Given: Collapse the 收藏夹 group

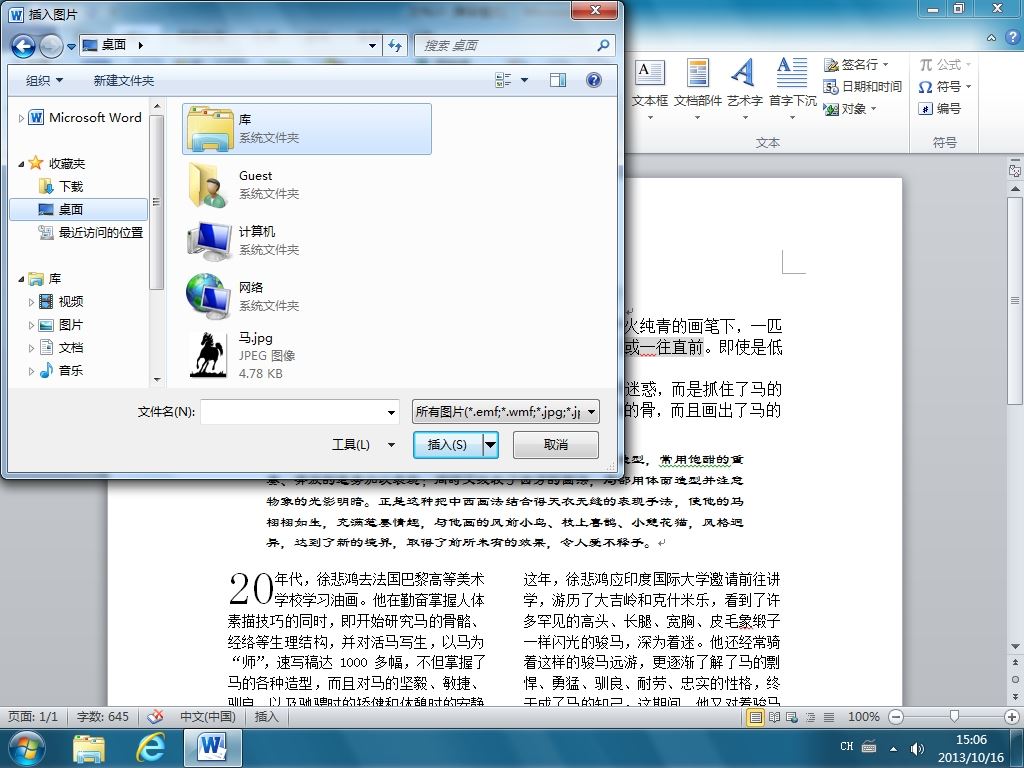Looking at the screenshot, I should (21, 164).
